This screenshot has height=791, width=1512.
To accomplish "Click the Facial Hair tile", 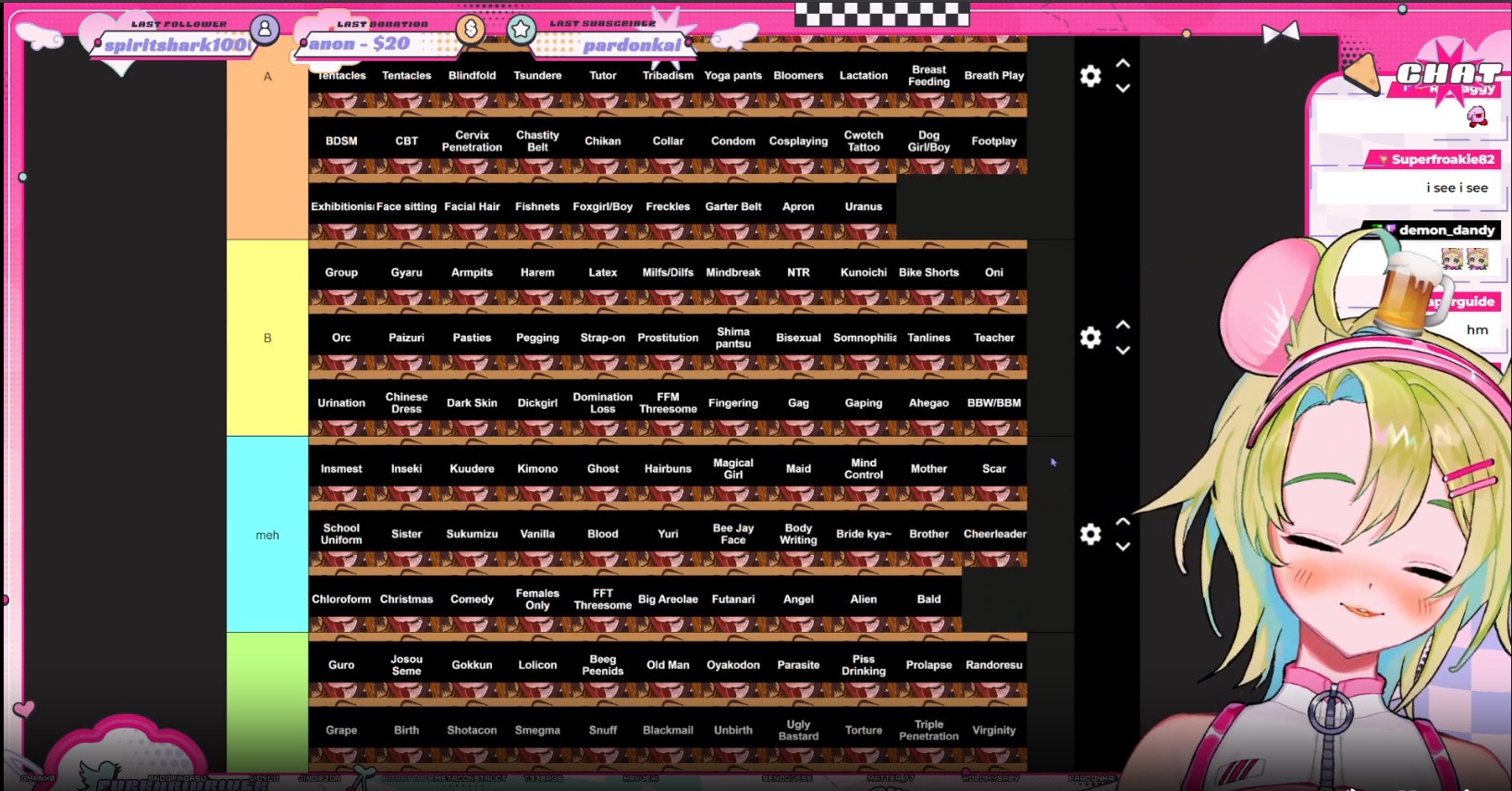I will [472, 207].
